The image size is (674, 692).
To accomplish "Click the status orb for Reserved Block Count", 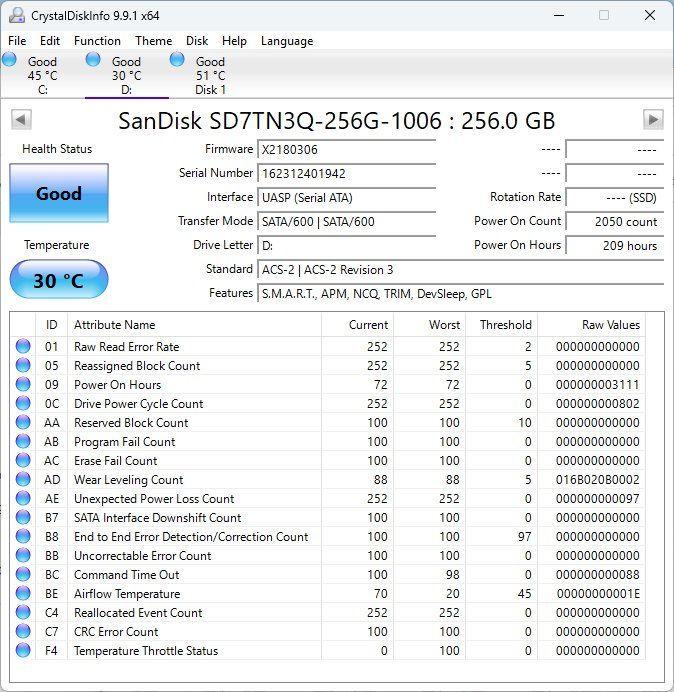I will 23,422.
